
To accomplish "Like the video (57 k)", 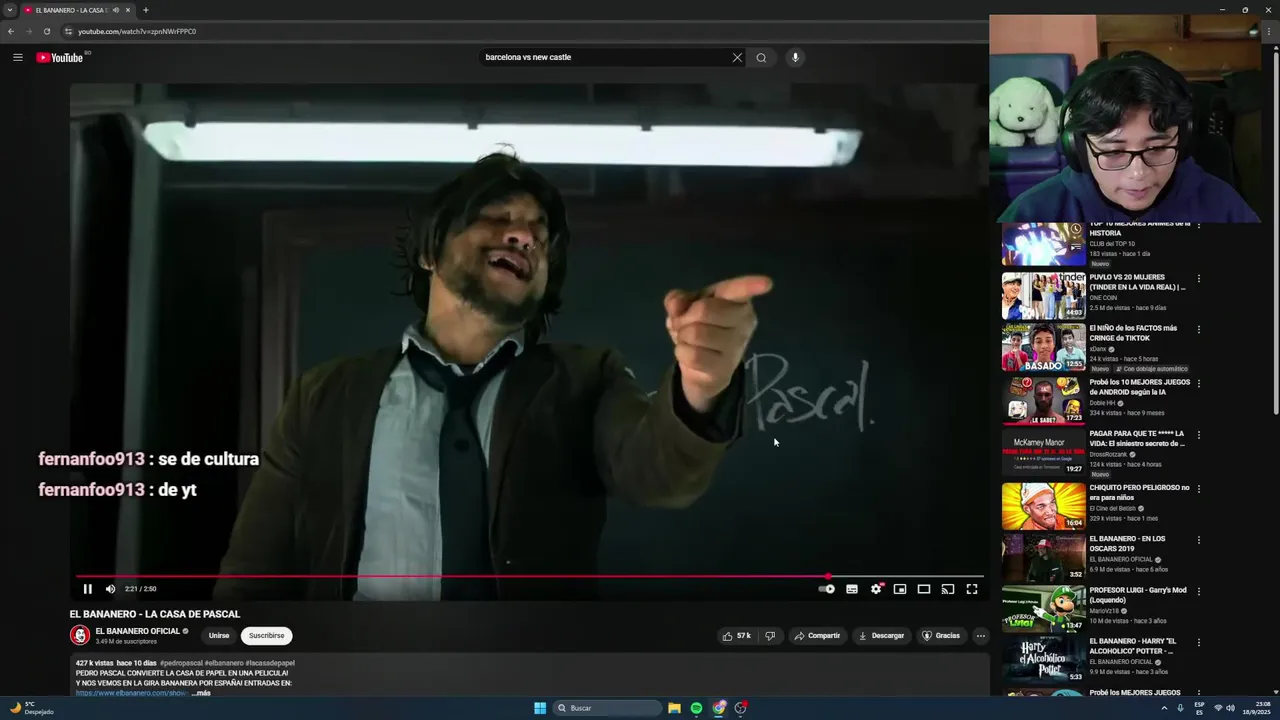I will coord(737,636).
